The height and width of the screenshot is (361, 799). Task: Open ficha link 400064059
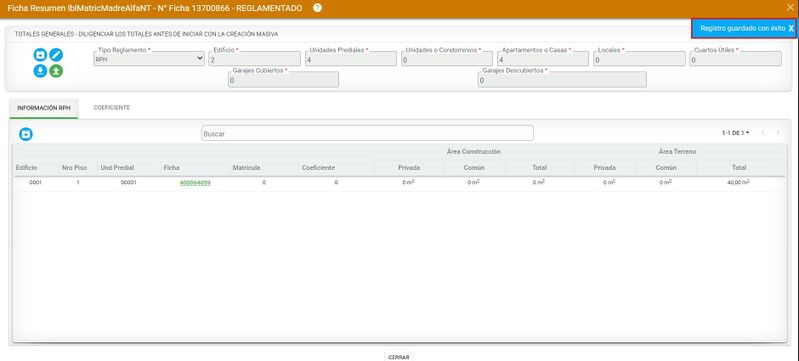(195, 183)
